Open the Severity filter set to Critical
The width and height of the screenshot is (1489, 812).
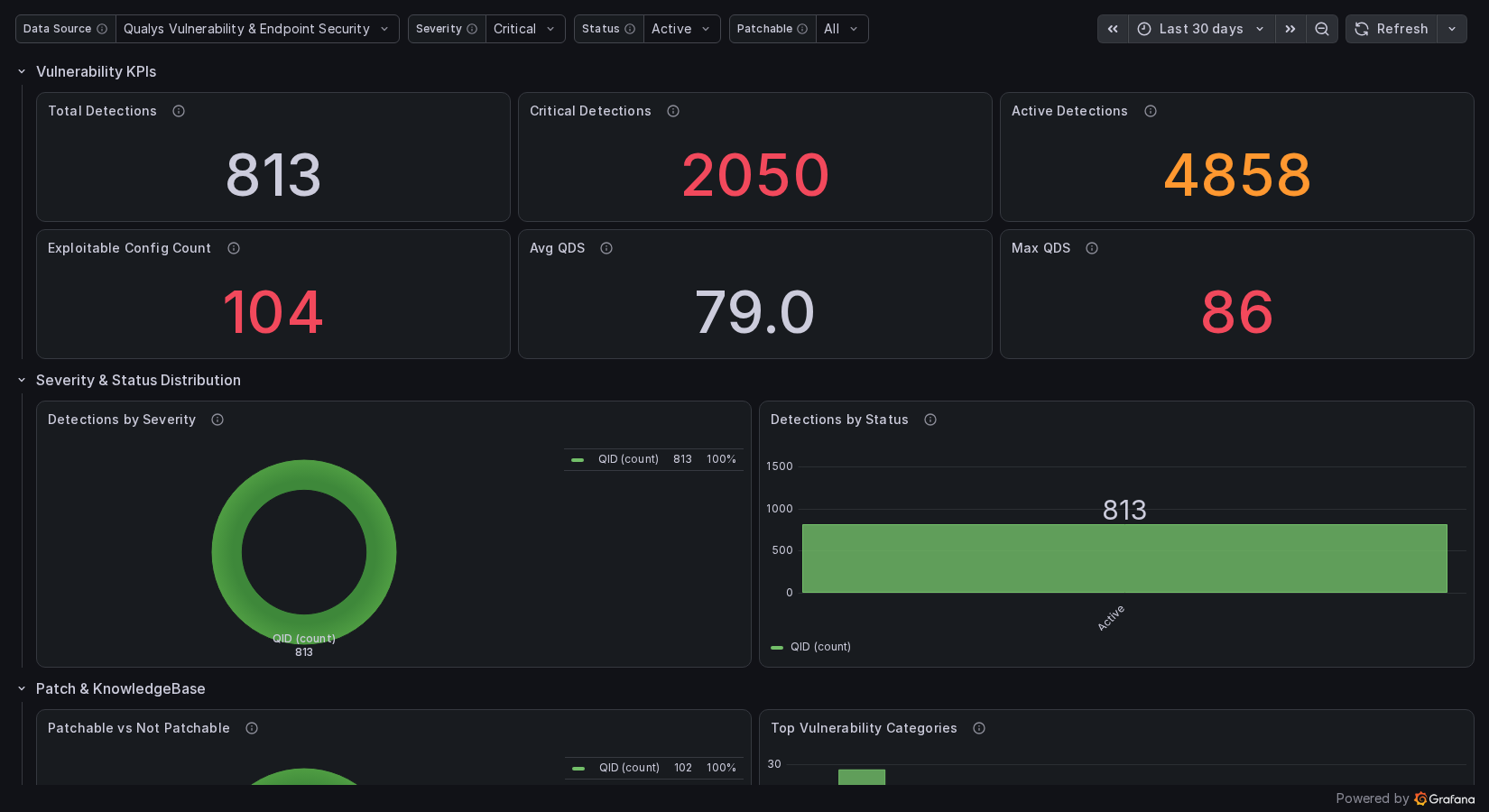pyautogui.click(x=525, y=29)
